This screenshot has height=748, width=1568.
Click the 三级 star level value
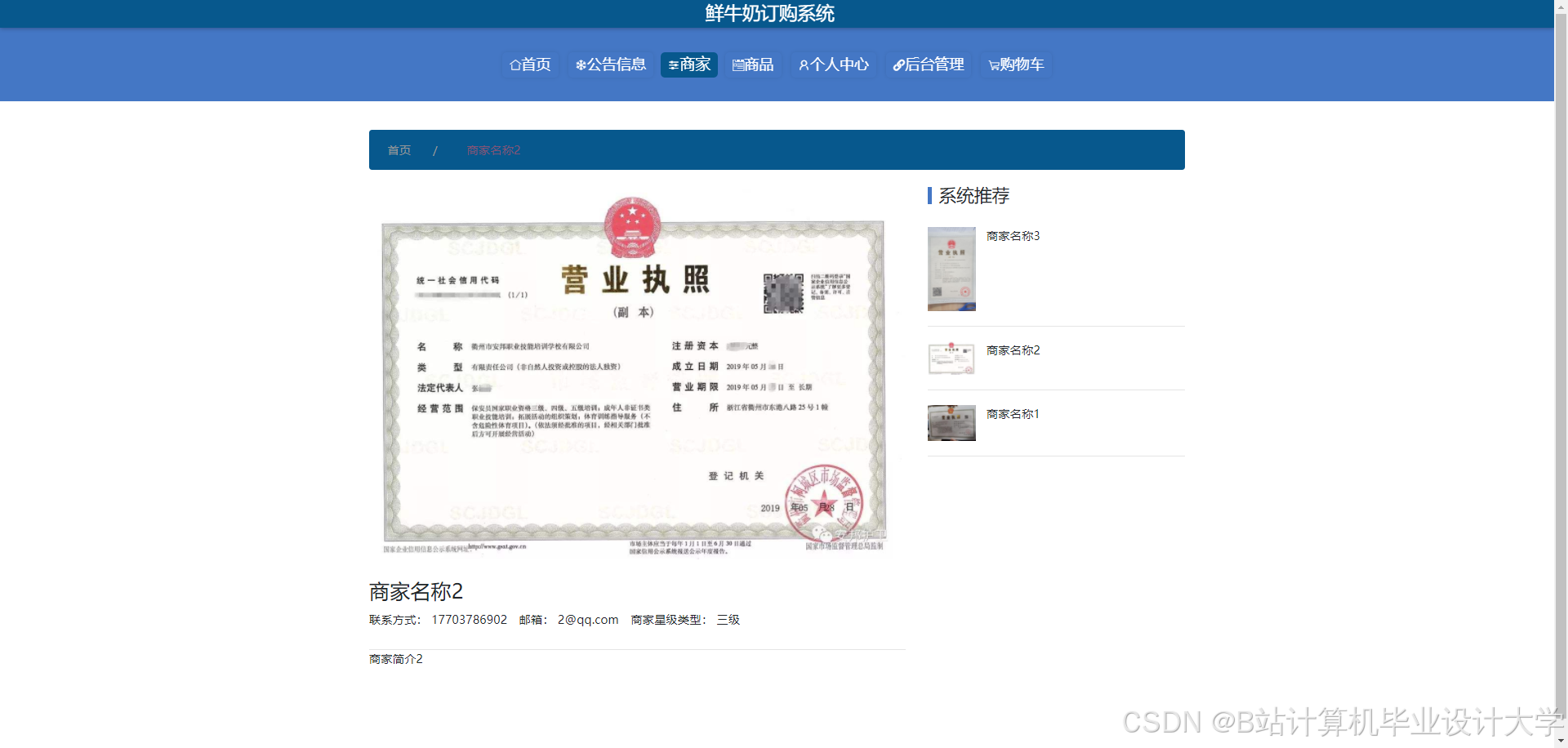point(728,620)
